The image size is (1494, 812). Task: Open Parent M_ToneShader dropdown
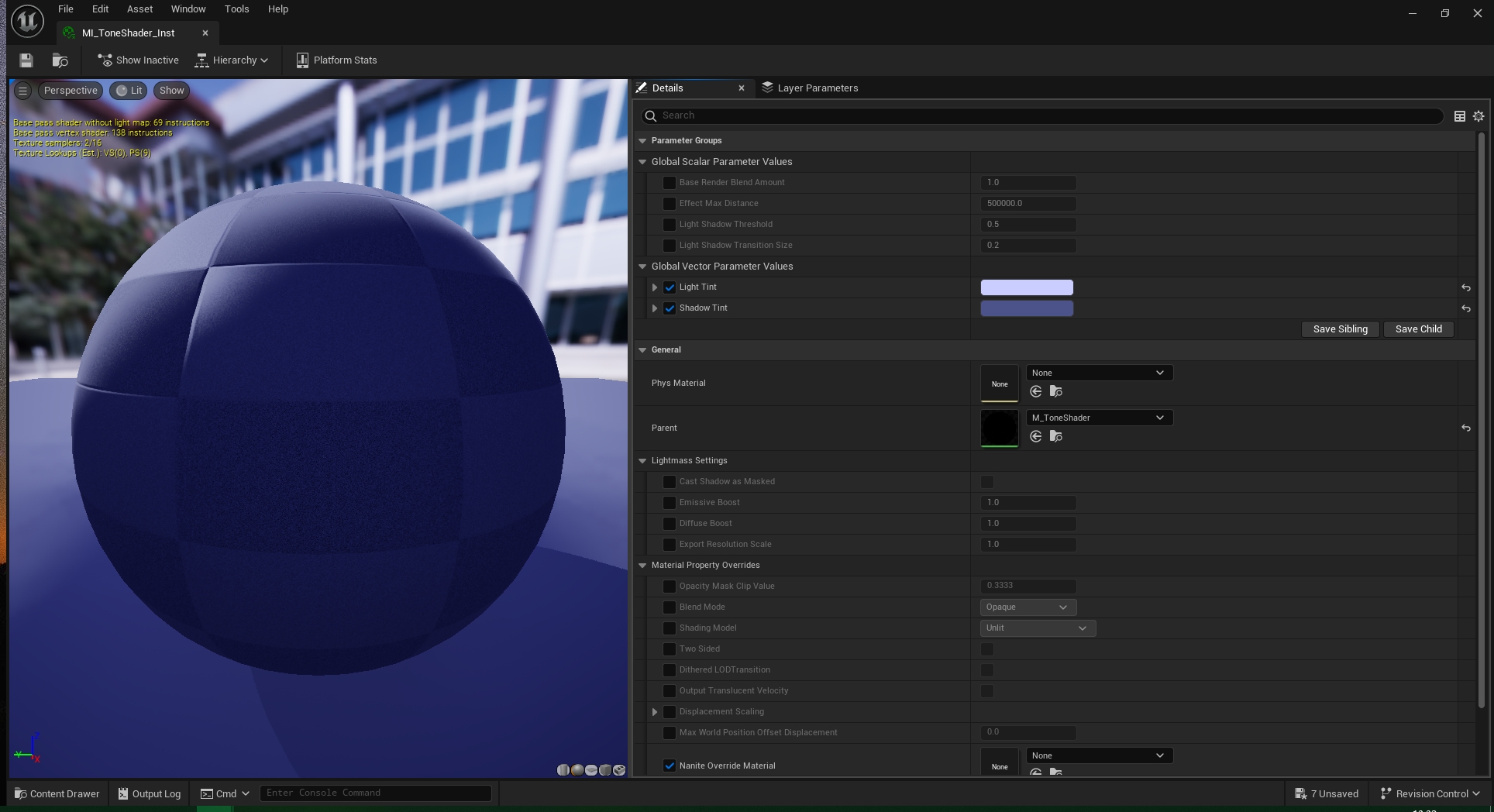[1099, 418]
